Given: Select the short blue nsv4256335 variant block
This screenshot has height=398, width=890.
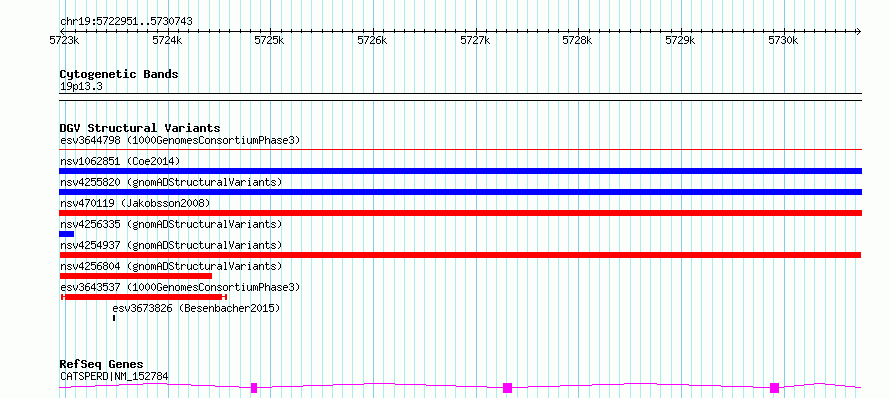Looking at the screenshot, I should click(66, 234).
